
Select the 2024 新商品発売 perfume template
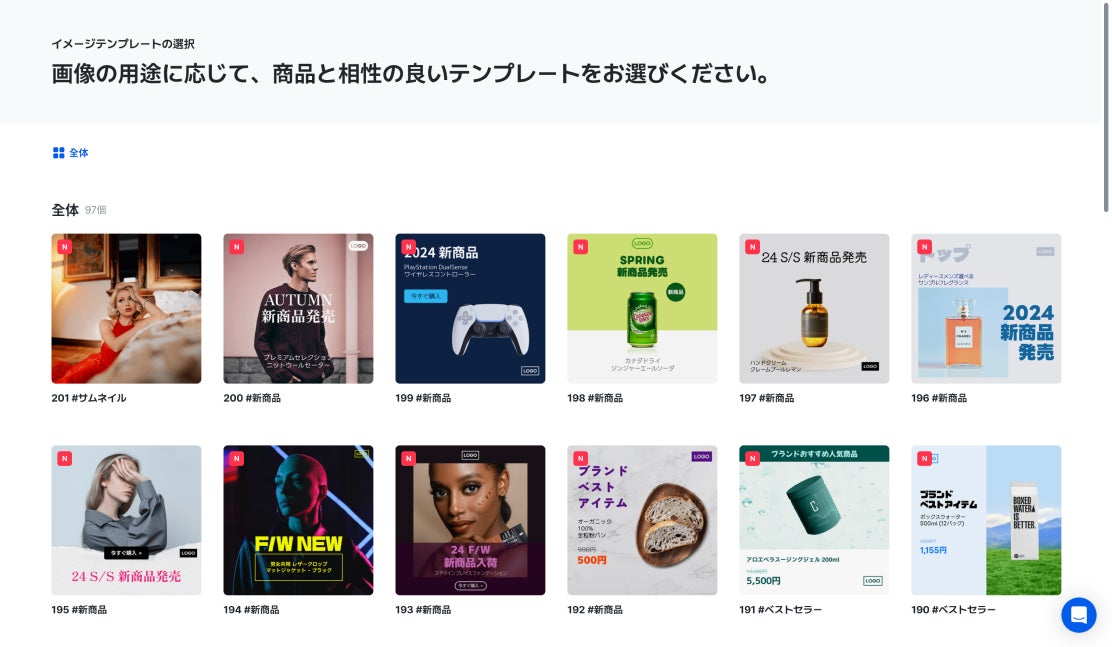[986, 309]
